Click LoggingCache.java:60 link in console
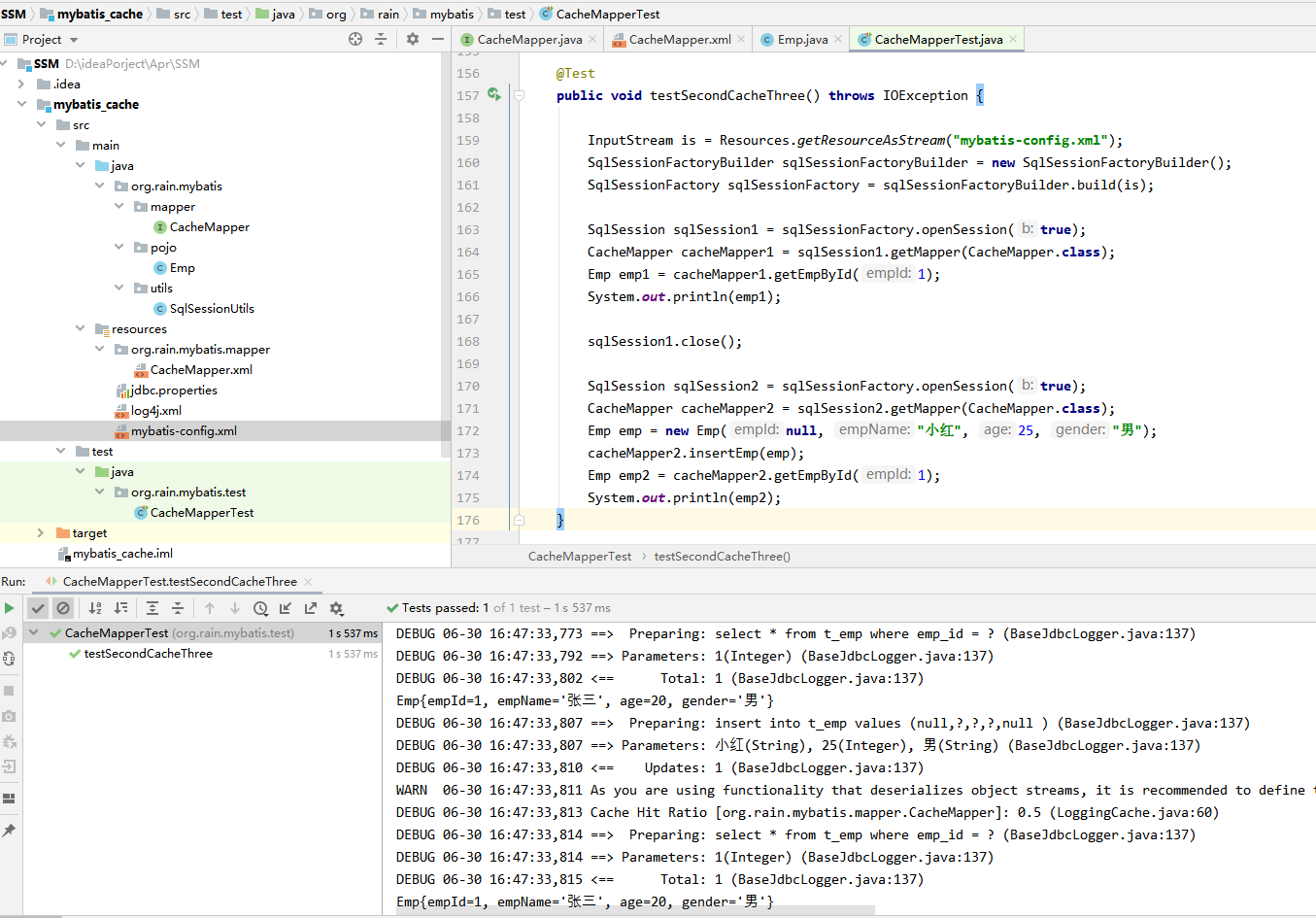Viewport: 1316px width, 918px height. pyautogui.click(x=1134, y=812)
